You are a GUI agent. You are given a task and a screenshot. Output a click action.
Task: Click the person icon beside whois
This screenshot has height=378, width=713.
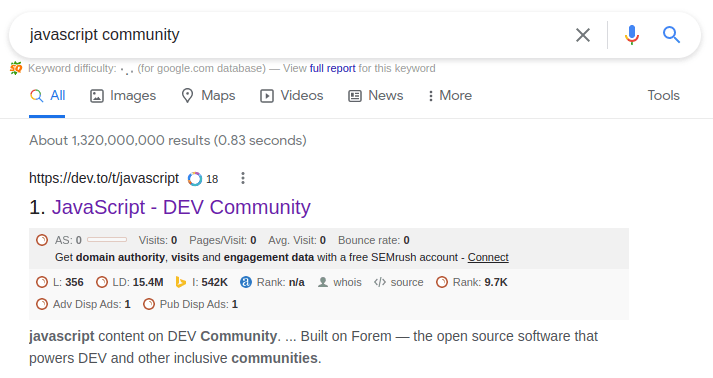[323, 282]
